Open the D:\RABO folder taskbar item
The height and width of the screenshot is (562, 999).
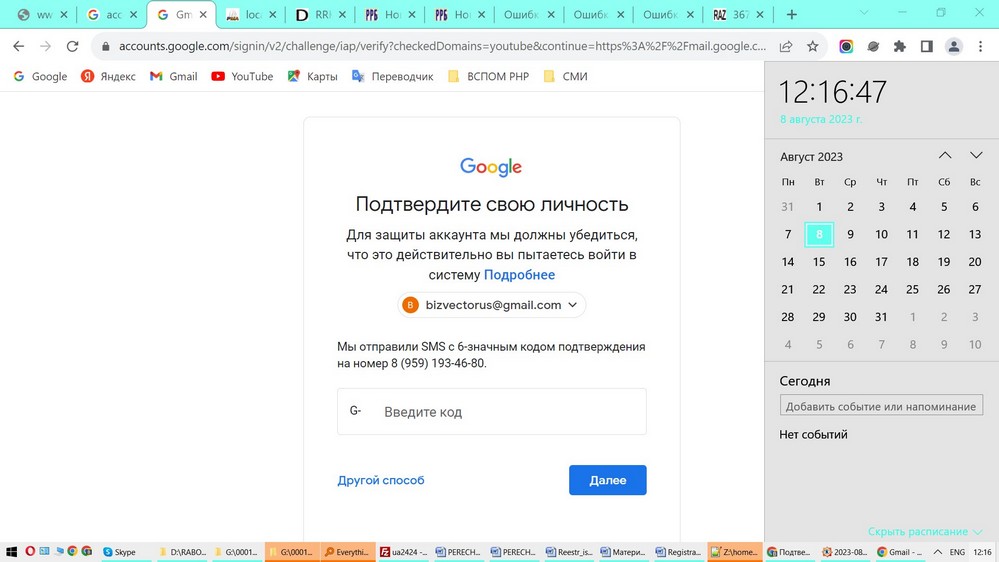point(181,552)
